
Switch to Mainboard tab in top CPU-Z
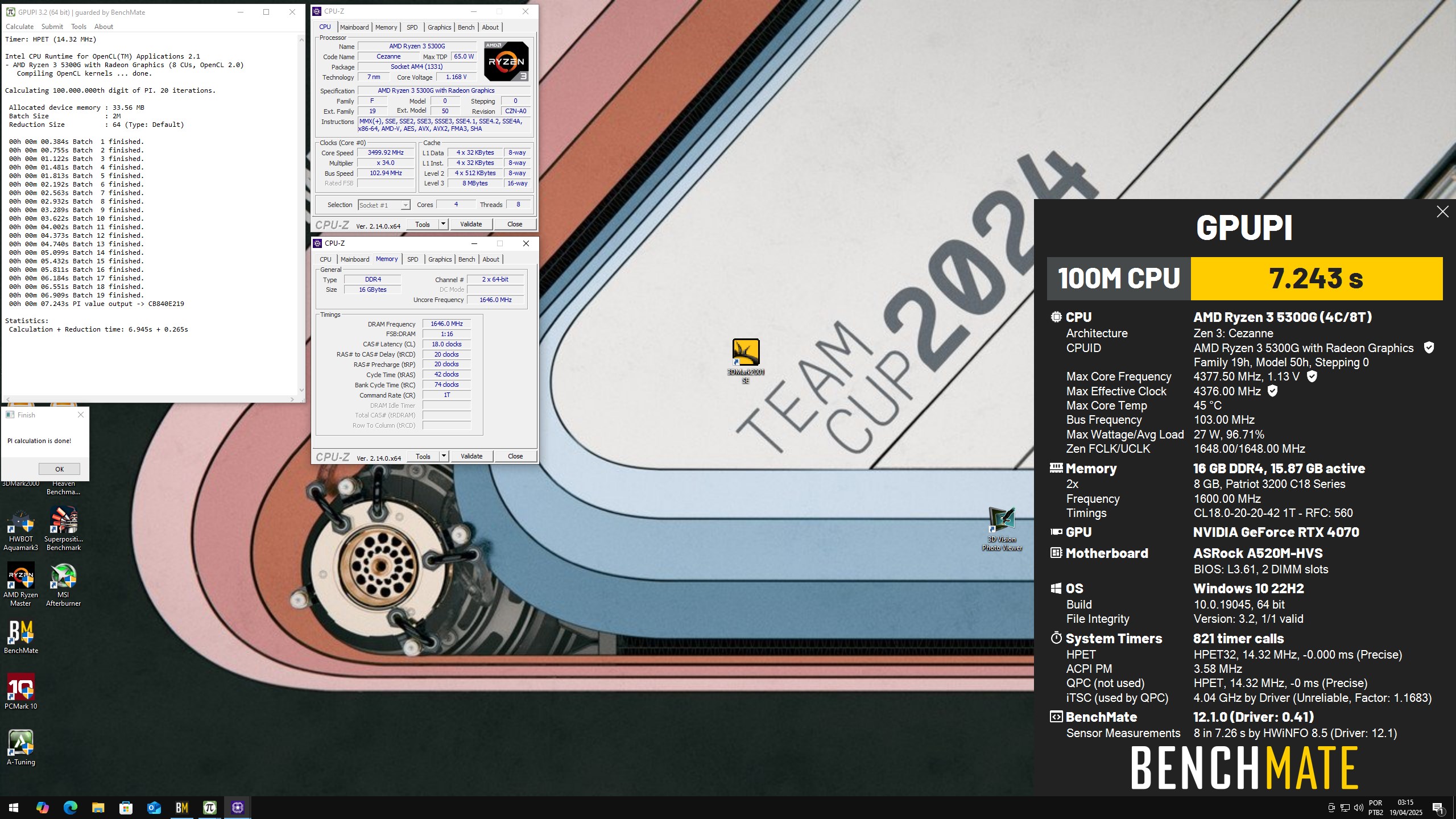(x=354, y=27)
